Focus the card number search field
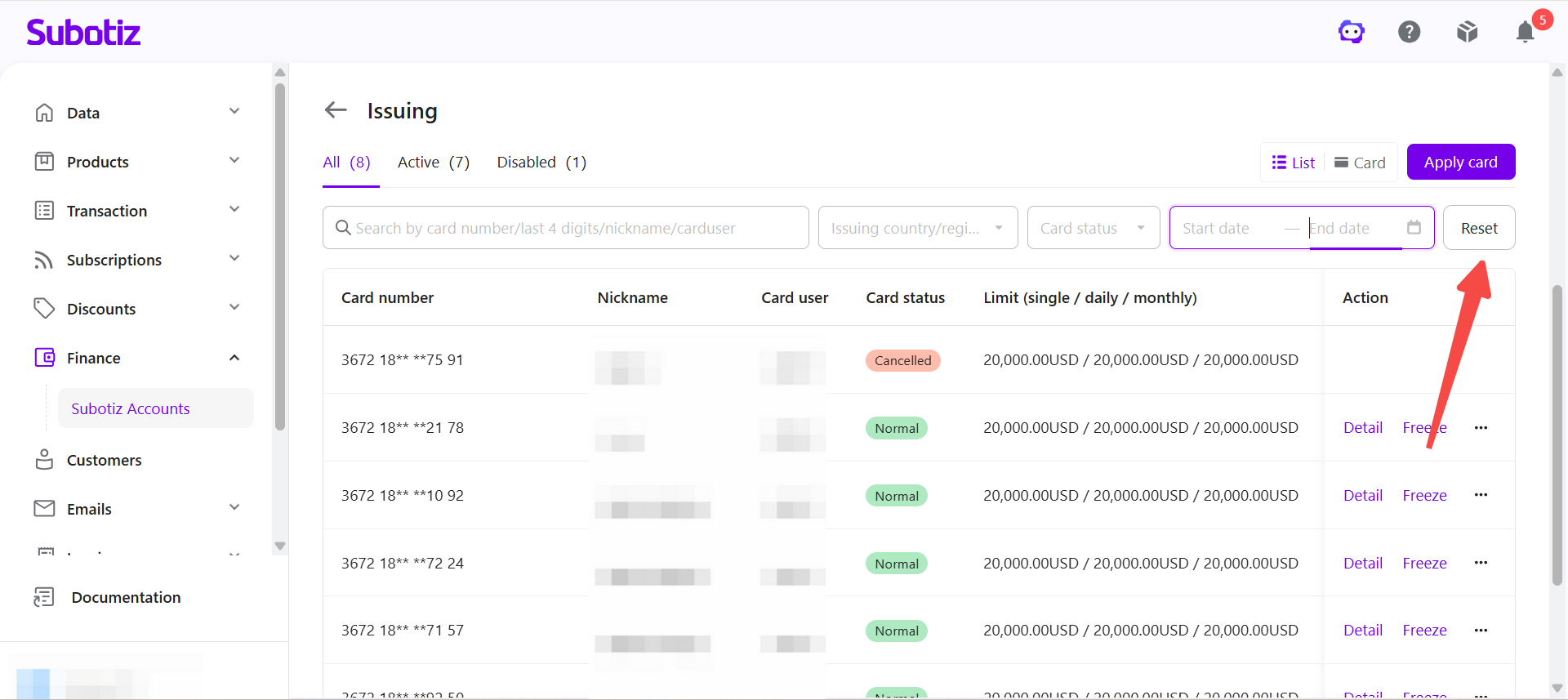This screenshot has height=700, width=1568. 565,228
